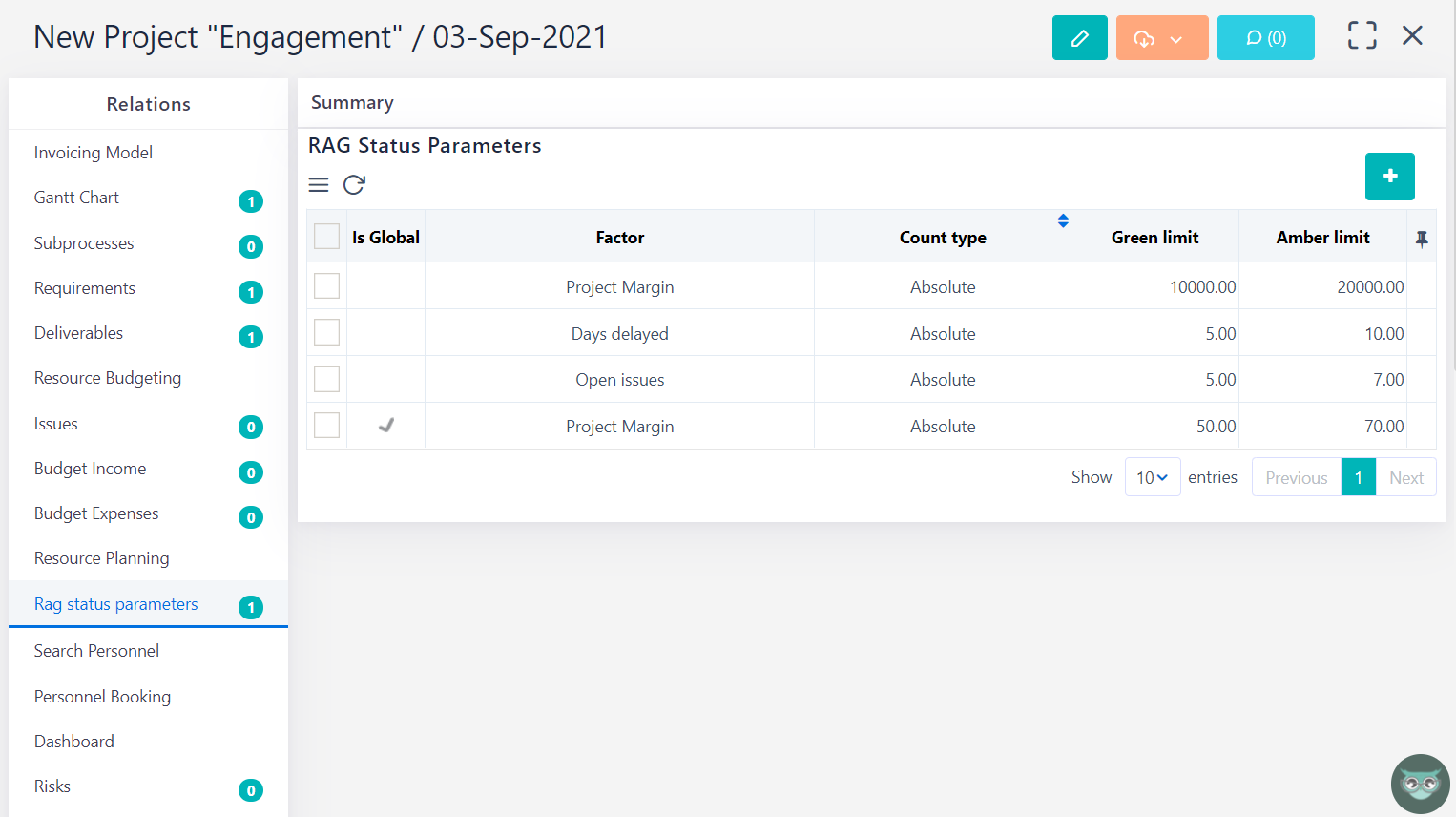The height and width of the screenshot is (817, 1456).
Task: Pin the table columns using the pin icon
Action: click(x=1422, y=239)
